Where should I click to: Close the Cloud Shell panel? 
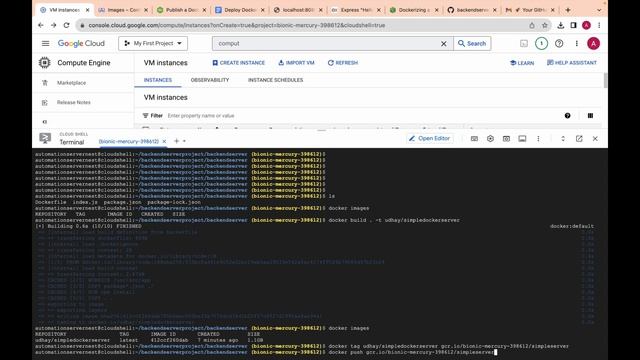tap(595, 139)
